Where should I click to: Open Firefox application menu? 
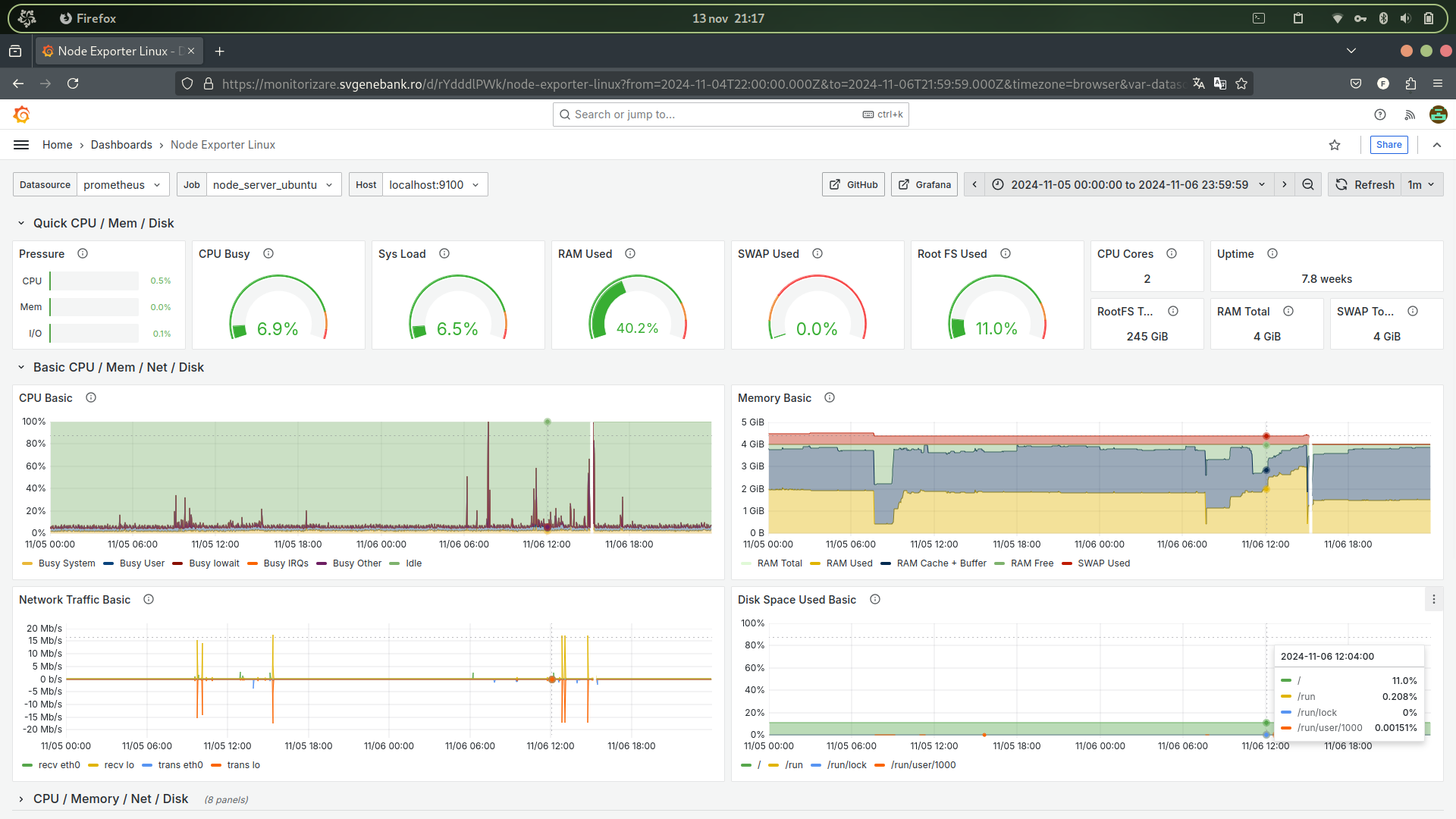(1438, 83)
